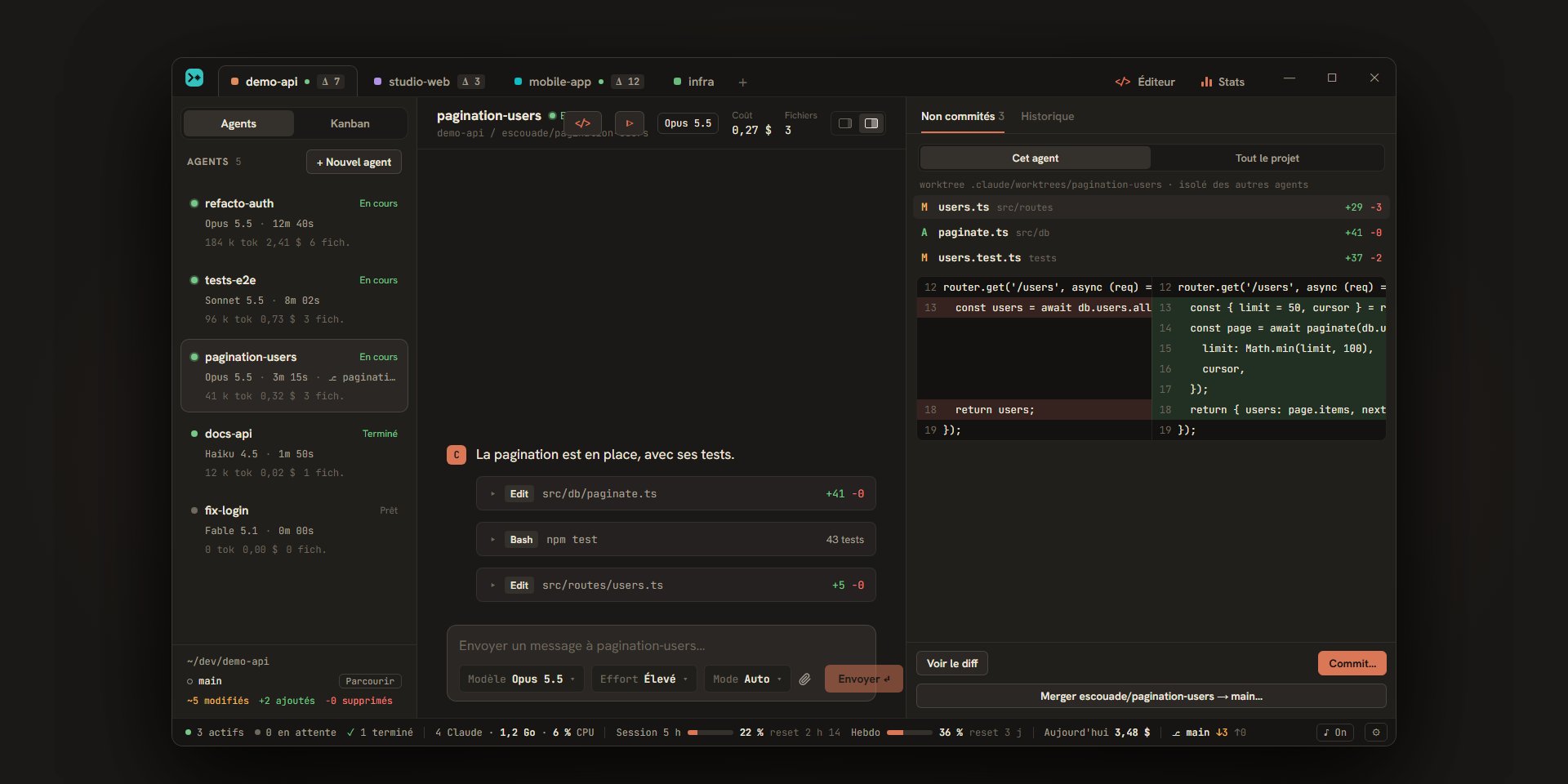Open the Historique tab
Viewport: 1568px width, 784px height.
[x=1047, y=117]
